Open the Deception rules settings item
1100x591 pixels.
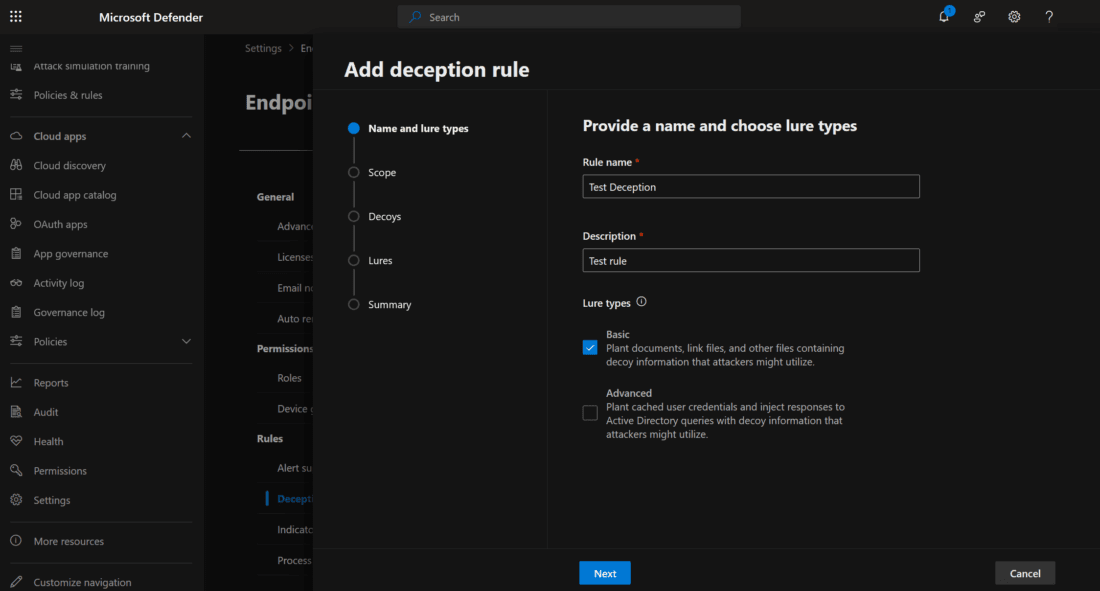(295, 499)
